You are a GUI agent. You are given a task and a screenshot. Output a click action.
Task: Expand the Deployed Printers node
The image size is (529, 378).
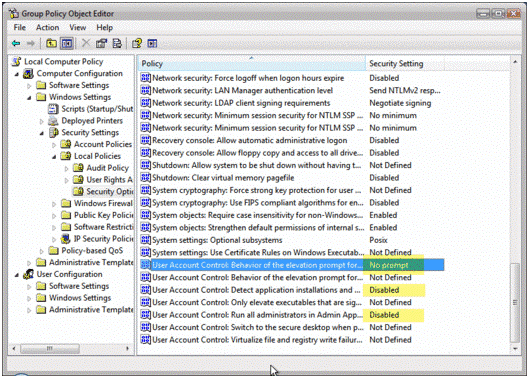tap(41, 121)
